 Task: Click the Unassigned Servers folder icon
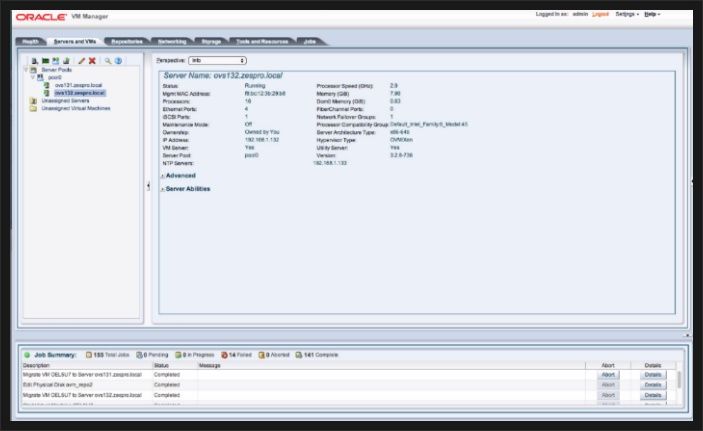point(33,100)
